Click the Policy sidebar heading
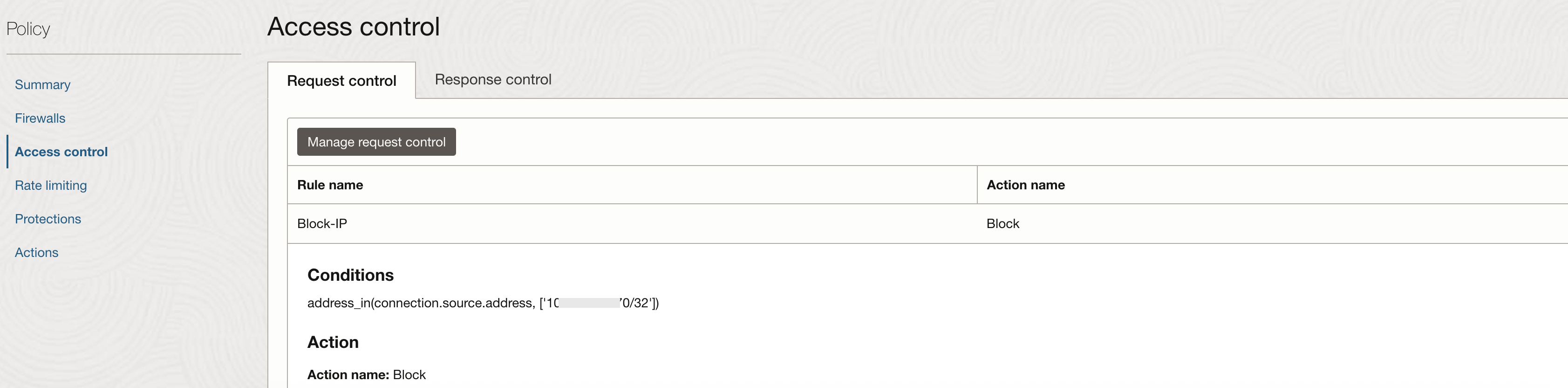The width and height of the screenshot is (1568, 388). (27, 28)
